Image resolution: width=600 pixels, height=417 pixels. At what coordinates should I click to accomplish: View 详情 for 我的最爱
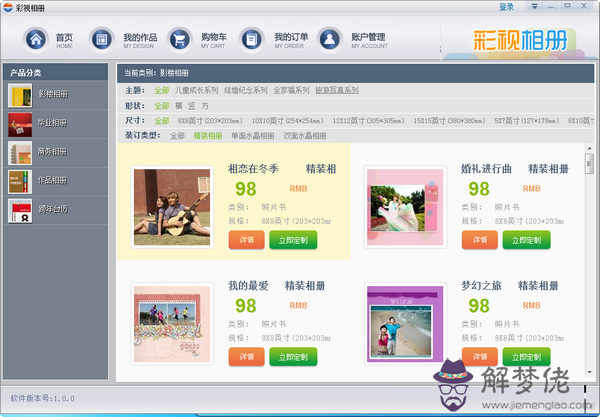click(x=247, y=357)
